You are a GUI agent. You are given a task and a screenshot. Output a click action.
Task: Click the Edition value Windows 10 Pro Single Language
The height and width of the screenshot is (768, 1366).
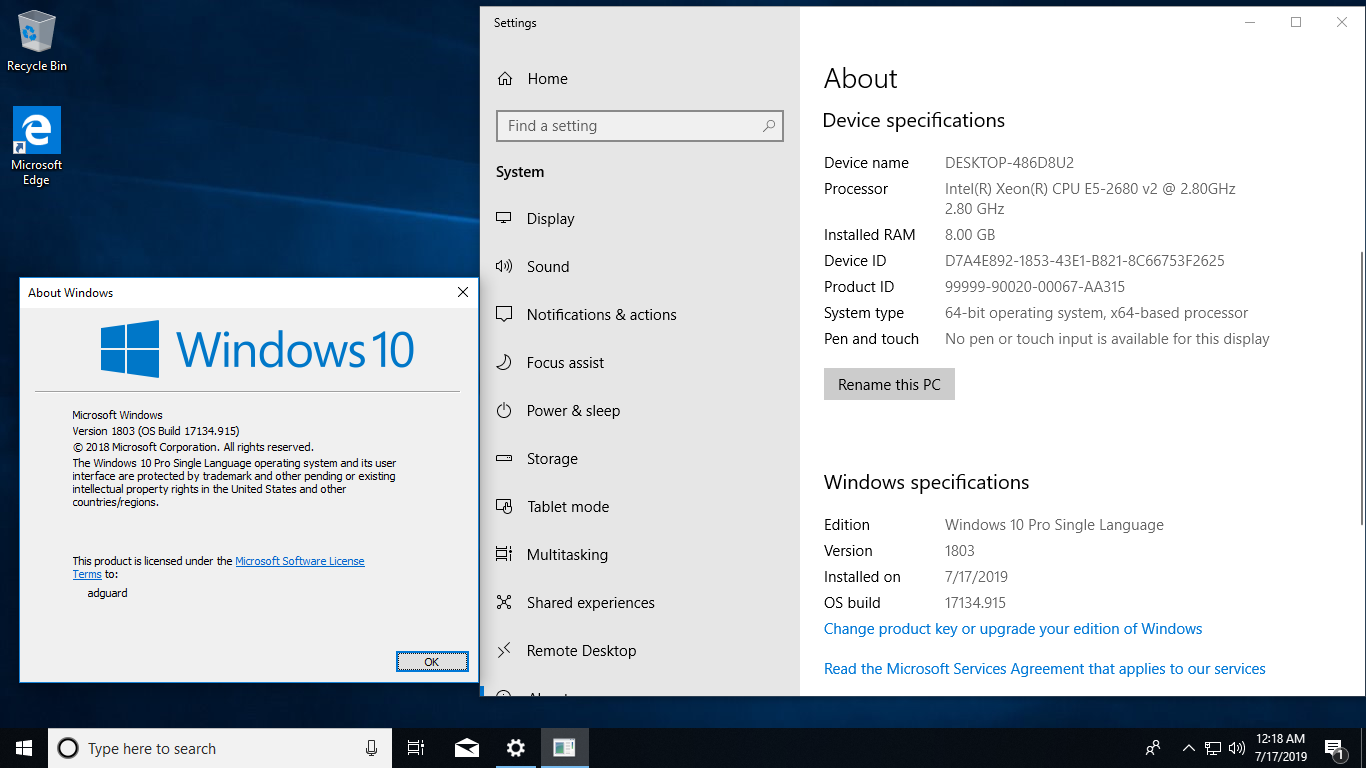[x=1054, y=525]
